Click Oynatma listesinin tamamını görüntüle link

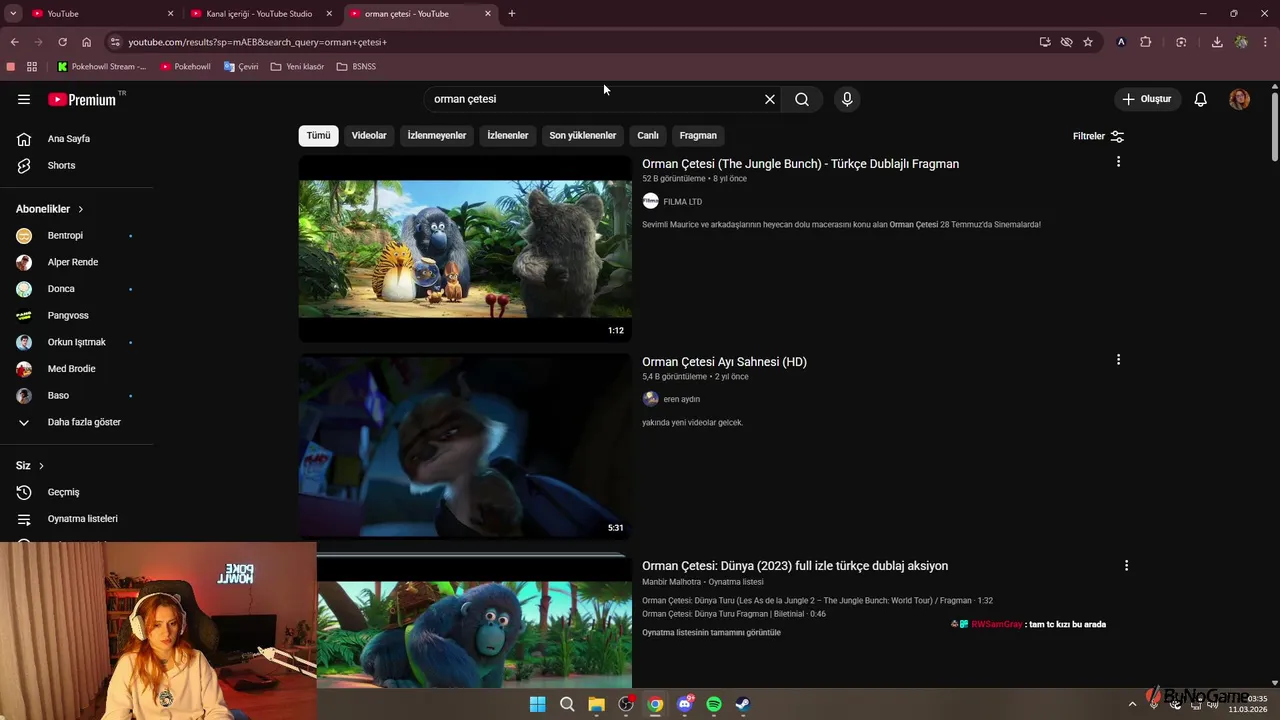click(711, 633)
